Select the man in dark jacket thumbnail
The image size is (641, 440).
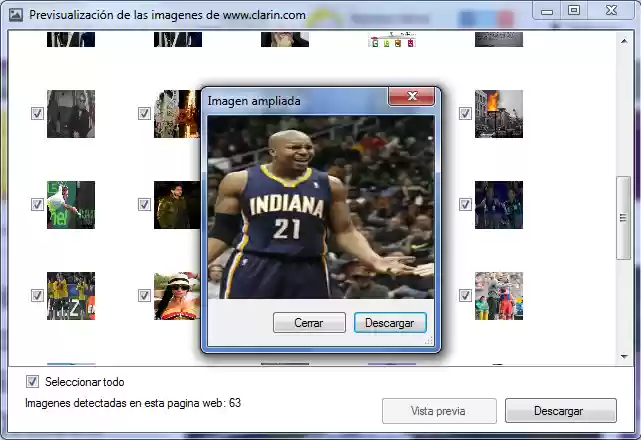[177, 205]
